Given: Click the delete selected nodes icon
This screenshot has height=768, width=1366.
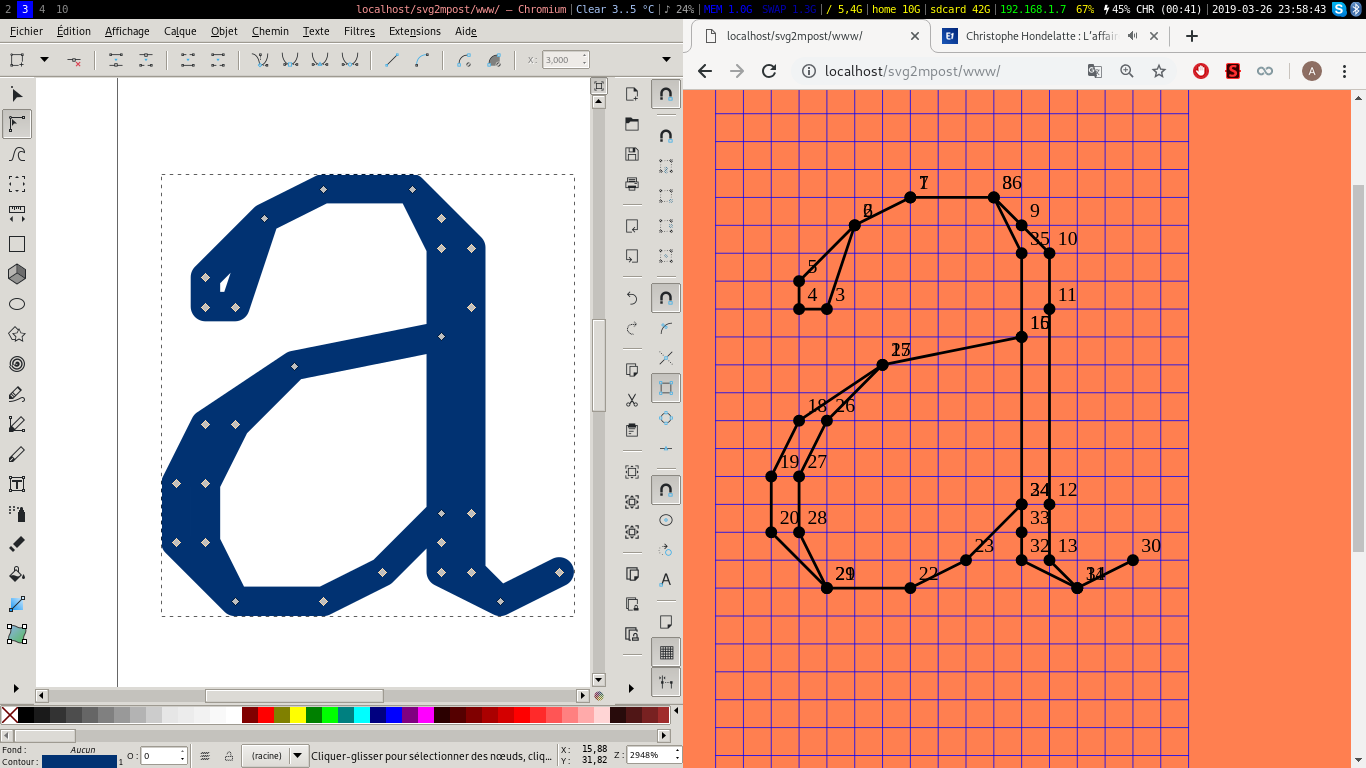Looking at the screenshot, I should [74, 60].
